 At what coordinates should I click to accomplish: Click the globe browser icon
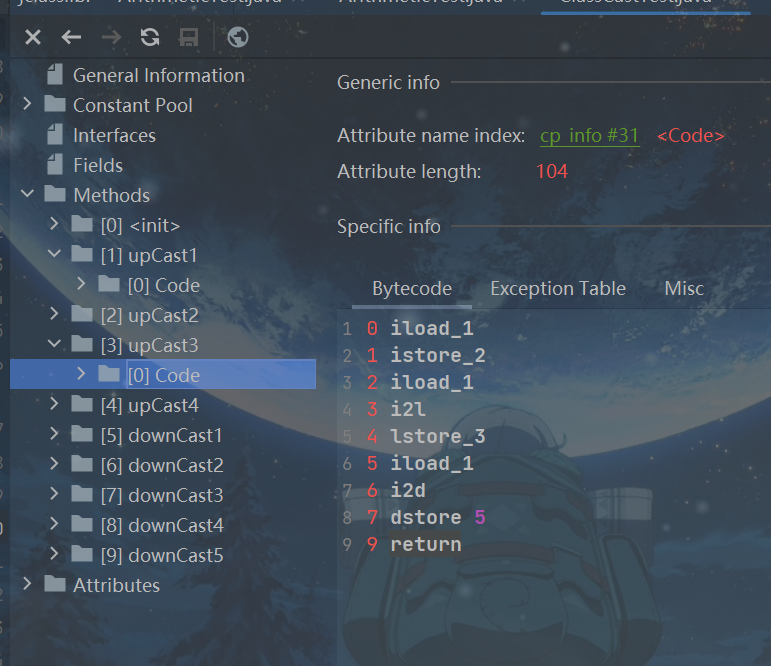pos(238,38)
